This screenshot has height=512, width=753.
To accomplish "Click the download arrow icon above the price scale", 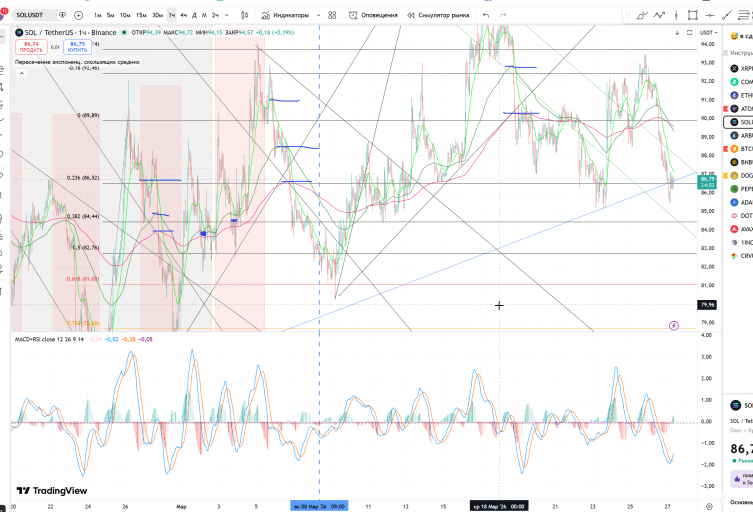I will tap(677, 33).
